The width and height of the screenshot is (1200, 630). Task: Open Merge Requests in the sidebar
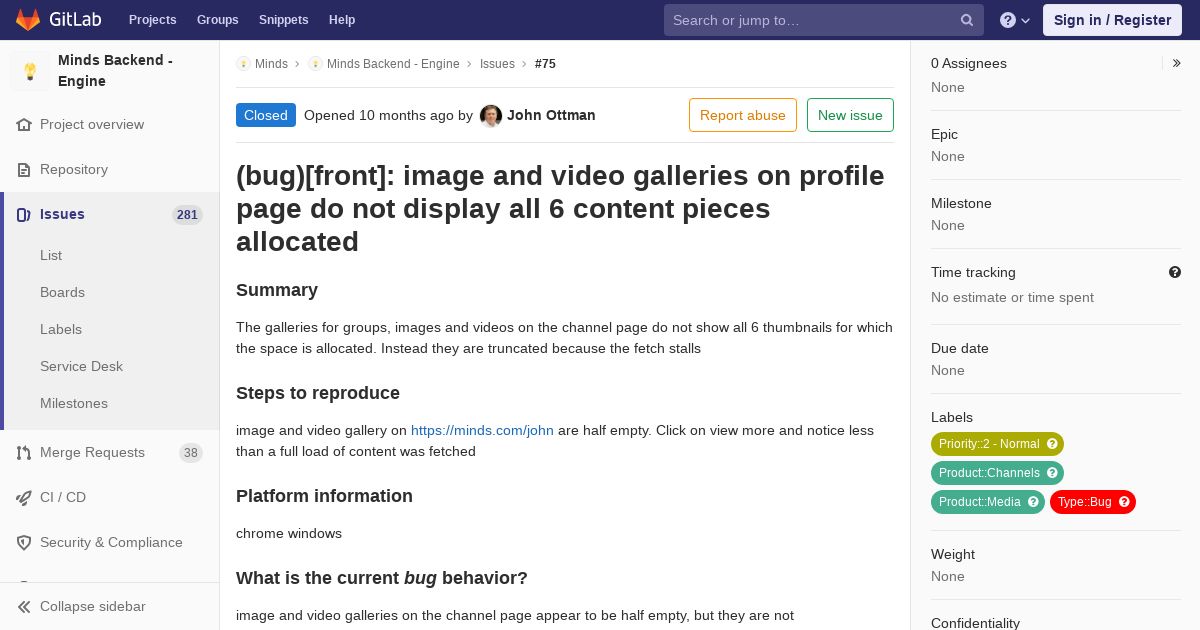coord(92,453)
